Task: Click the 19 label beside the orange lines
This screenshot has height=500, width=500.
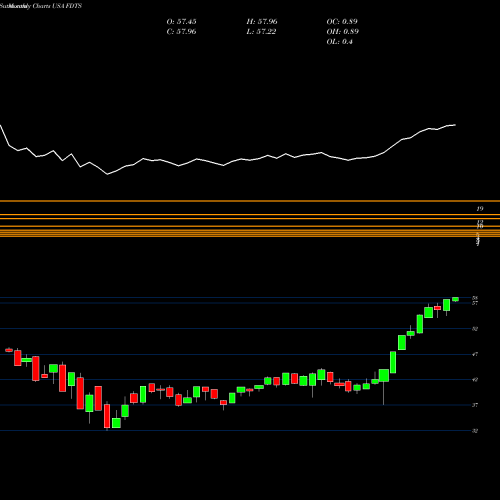Action: click(480, 209)
